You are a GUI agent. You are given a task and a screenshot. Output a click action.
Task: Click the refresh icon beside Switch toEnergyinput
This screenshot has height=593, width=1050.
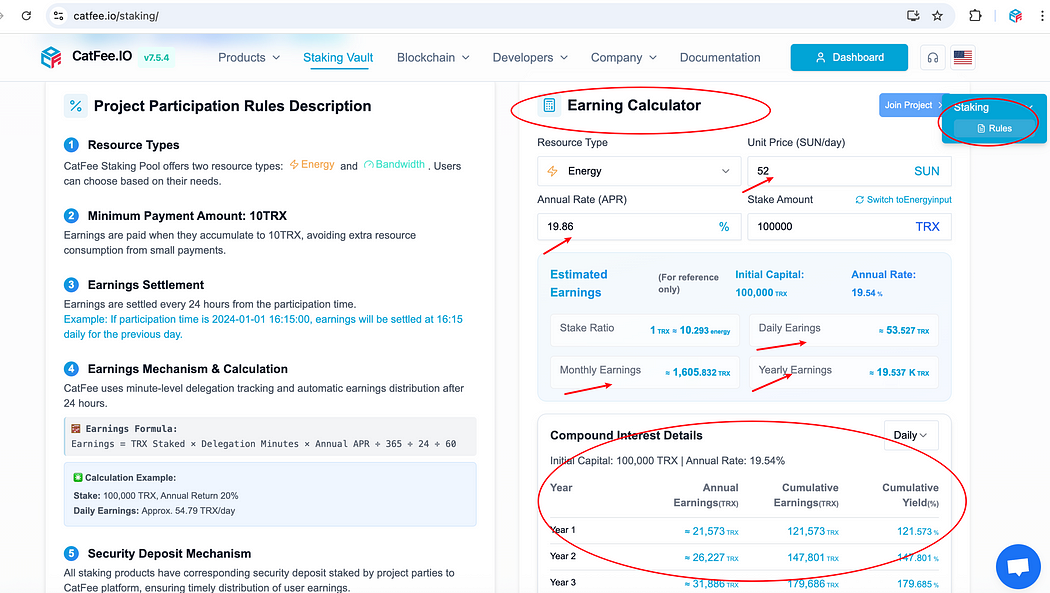(859, 199)
